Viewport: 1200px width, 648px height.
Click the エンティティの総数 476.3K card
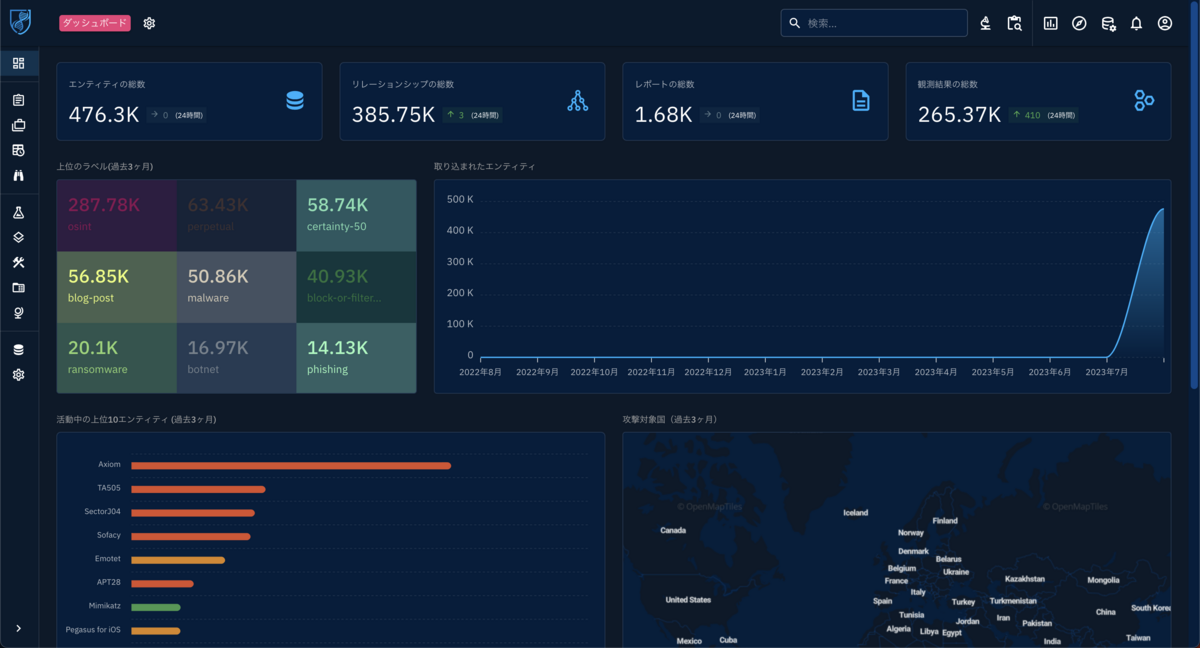coord(189,101)
